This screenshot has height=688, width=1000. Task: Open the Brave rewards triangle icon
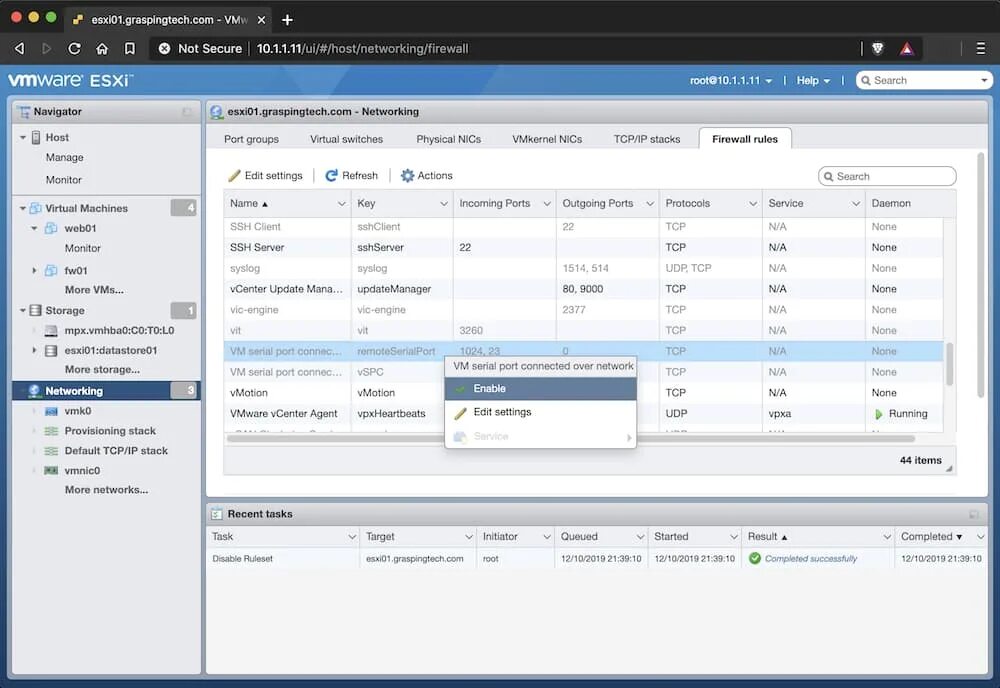click(x=907, y=48)
